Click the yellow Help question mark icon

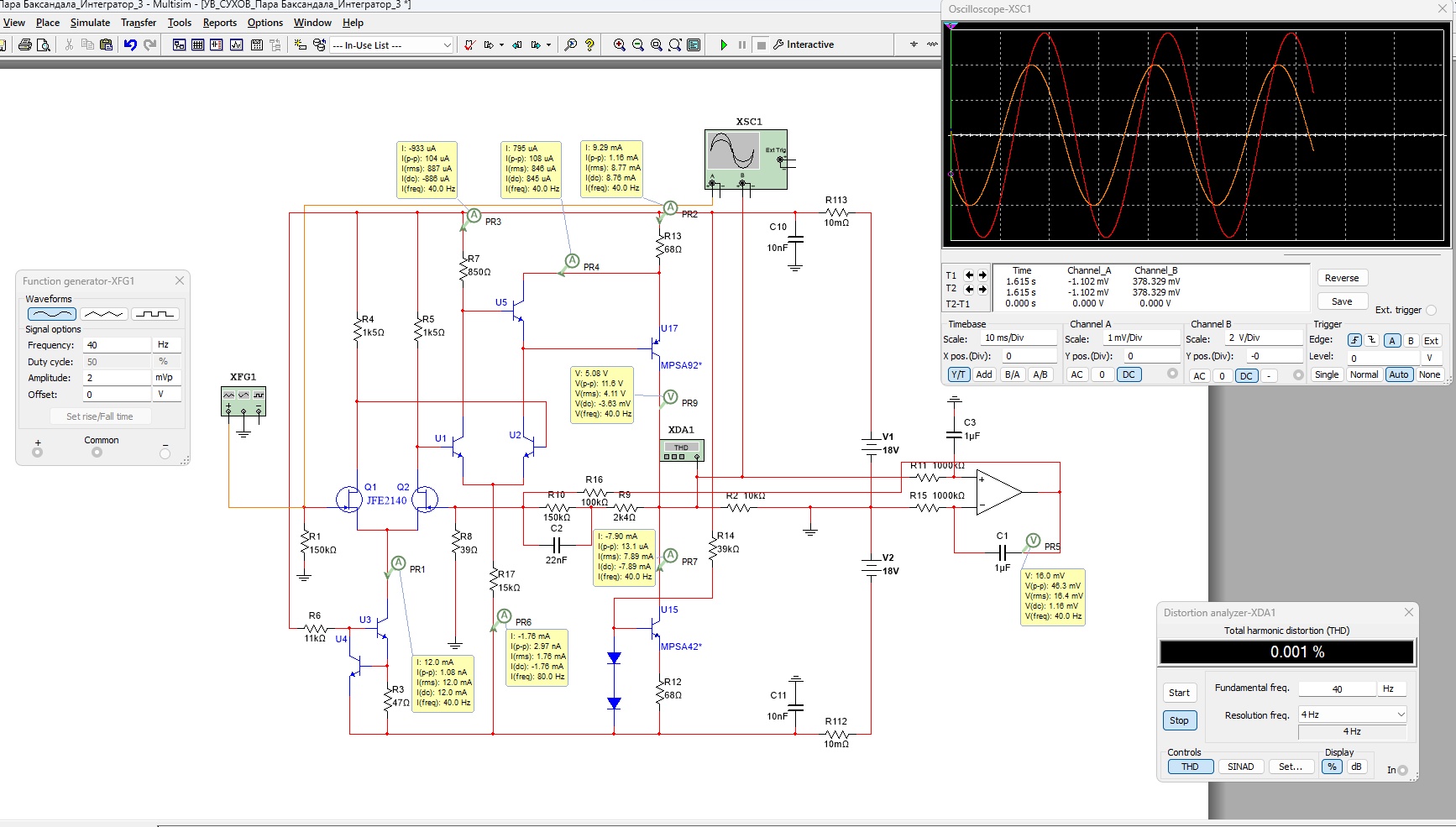coord(589,45)
